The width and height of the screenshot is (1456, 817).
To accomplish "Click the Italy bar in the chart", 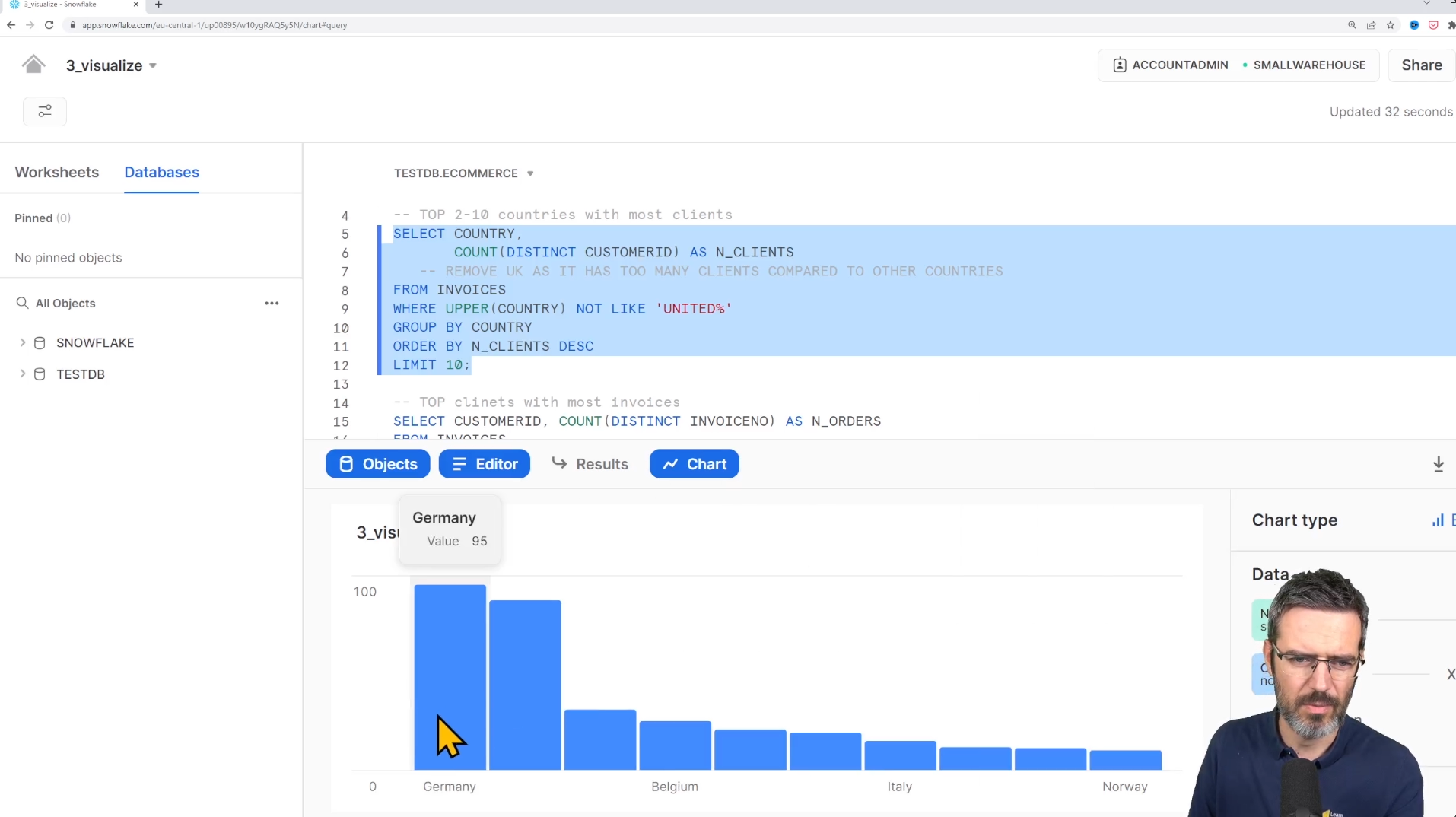I will click(901, 755).
